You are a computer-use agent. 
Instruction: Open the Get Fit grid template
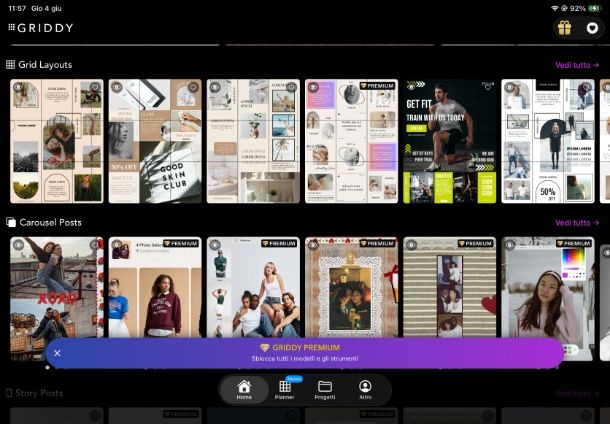coord(450,141)
